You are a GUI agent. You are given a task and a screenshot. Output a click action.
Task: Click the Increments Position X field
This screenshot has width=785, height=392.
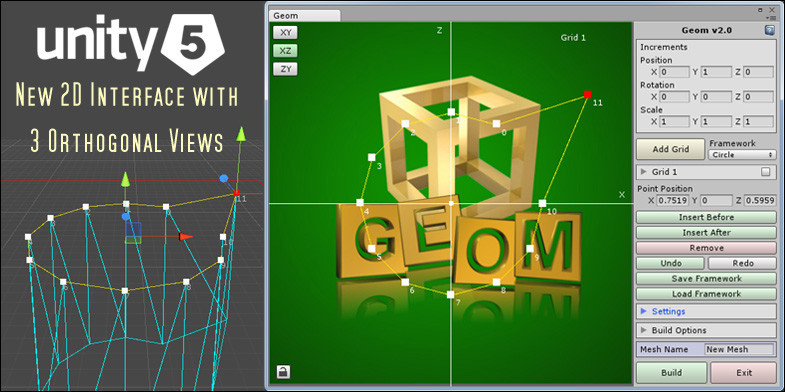click(674, 72)
